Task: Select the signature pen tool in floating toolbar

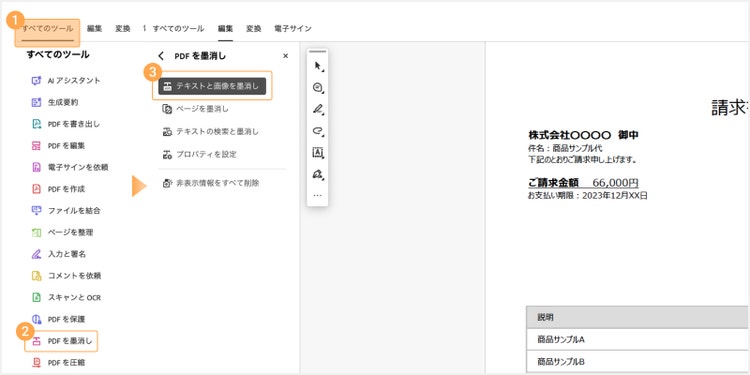Action: click(x=318, y=174)
